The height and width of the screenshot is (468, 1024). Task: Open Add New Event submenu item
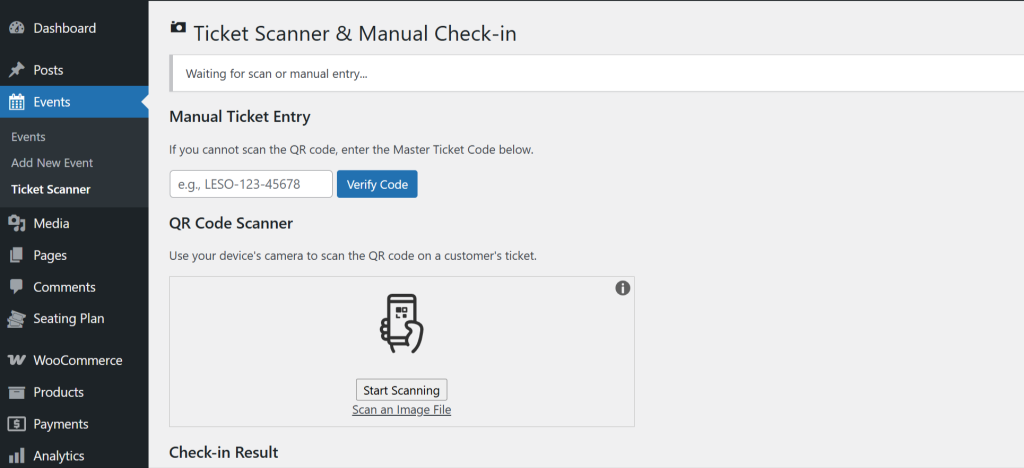tap(52, 163)
